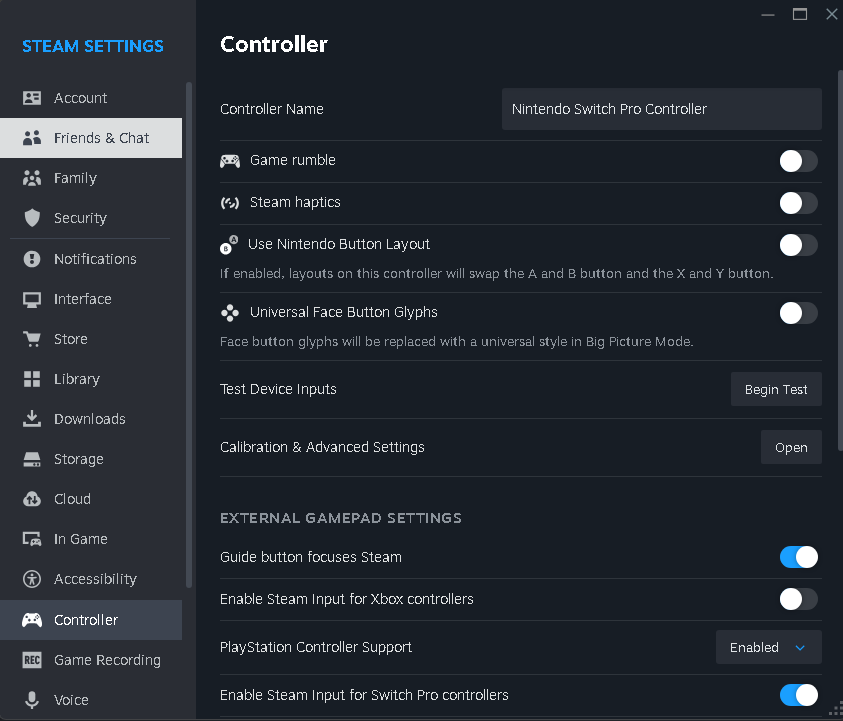
Task: Click the four-dot Universal Face Button Glyphs icon
Action: tap(230, 313)
